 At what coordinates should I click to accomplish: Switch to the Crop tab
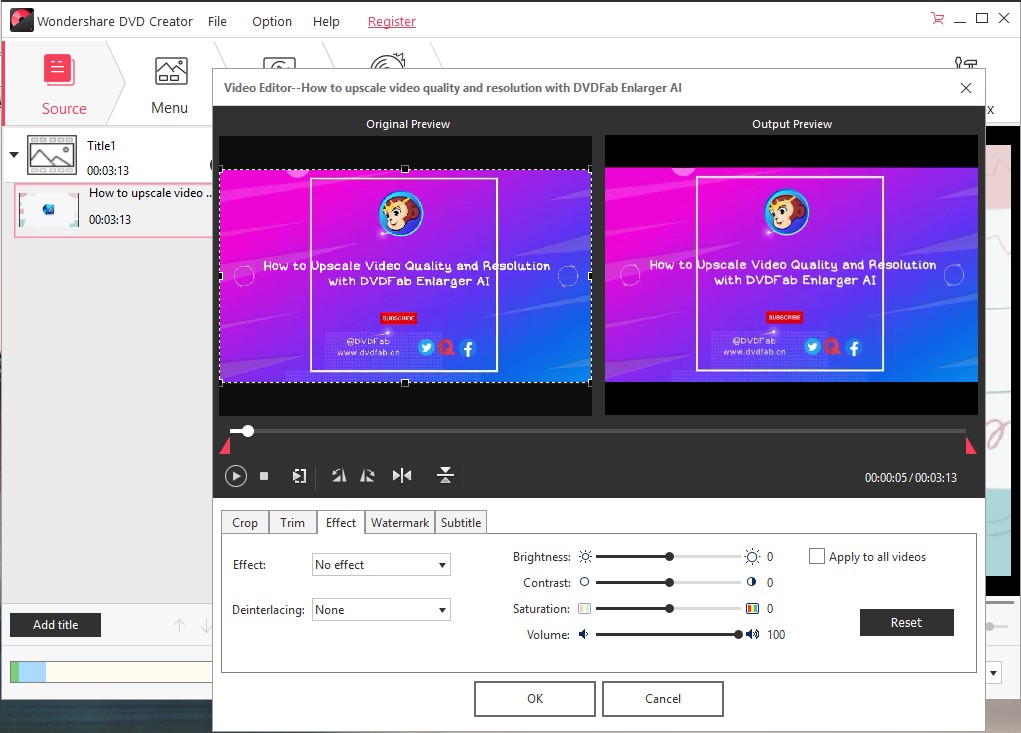tap(244, 522)
